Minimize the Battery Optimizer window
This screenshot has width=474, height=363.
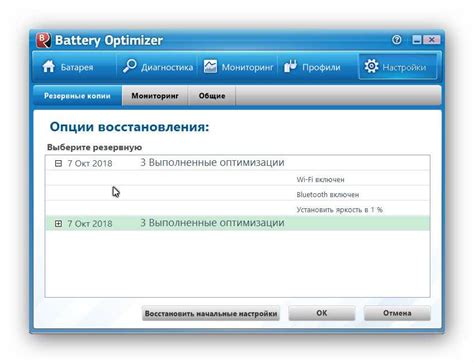click(417, 40)
